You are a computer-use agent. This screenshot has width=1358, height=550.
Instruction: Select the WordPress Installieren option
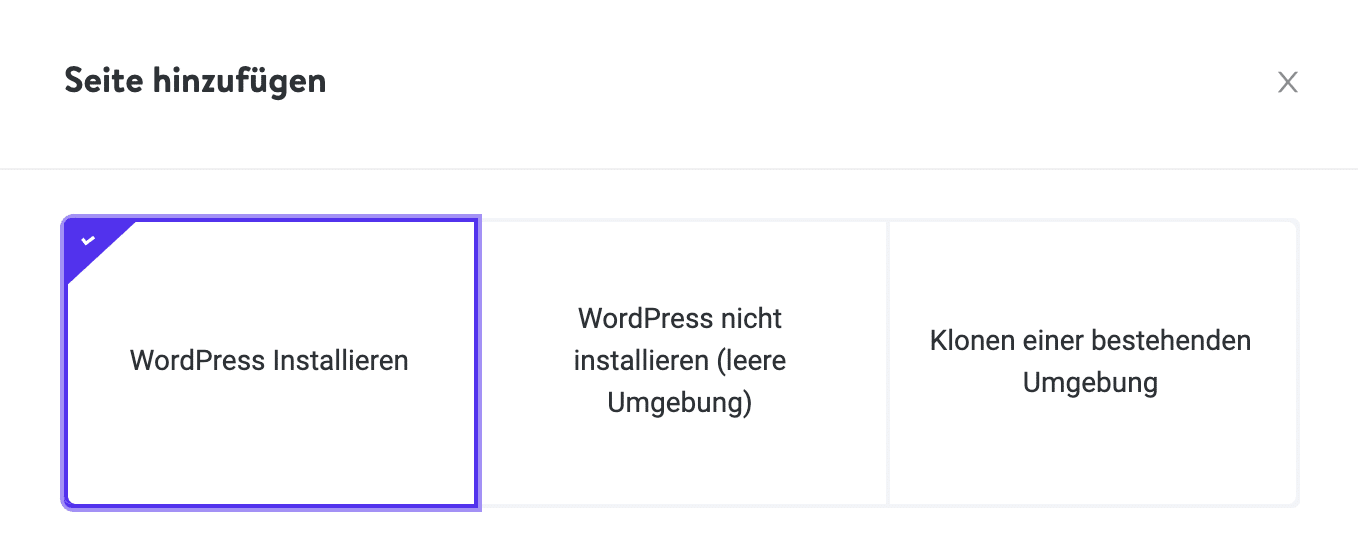coord(270,362)
